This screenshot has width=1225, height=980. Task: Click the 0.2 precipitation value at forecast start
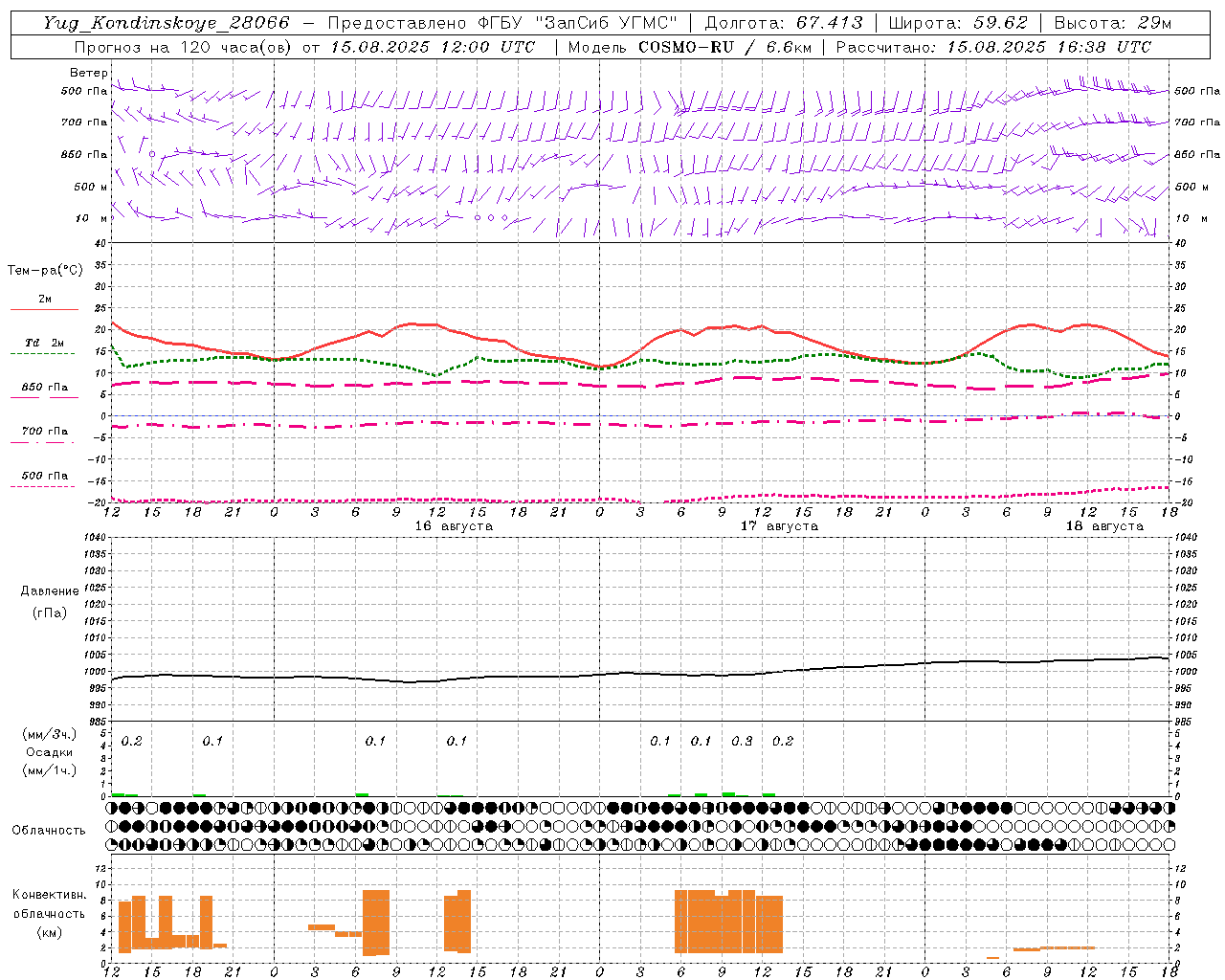tap(131, 741)
